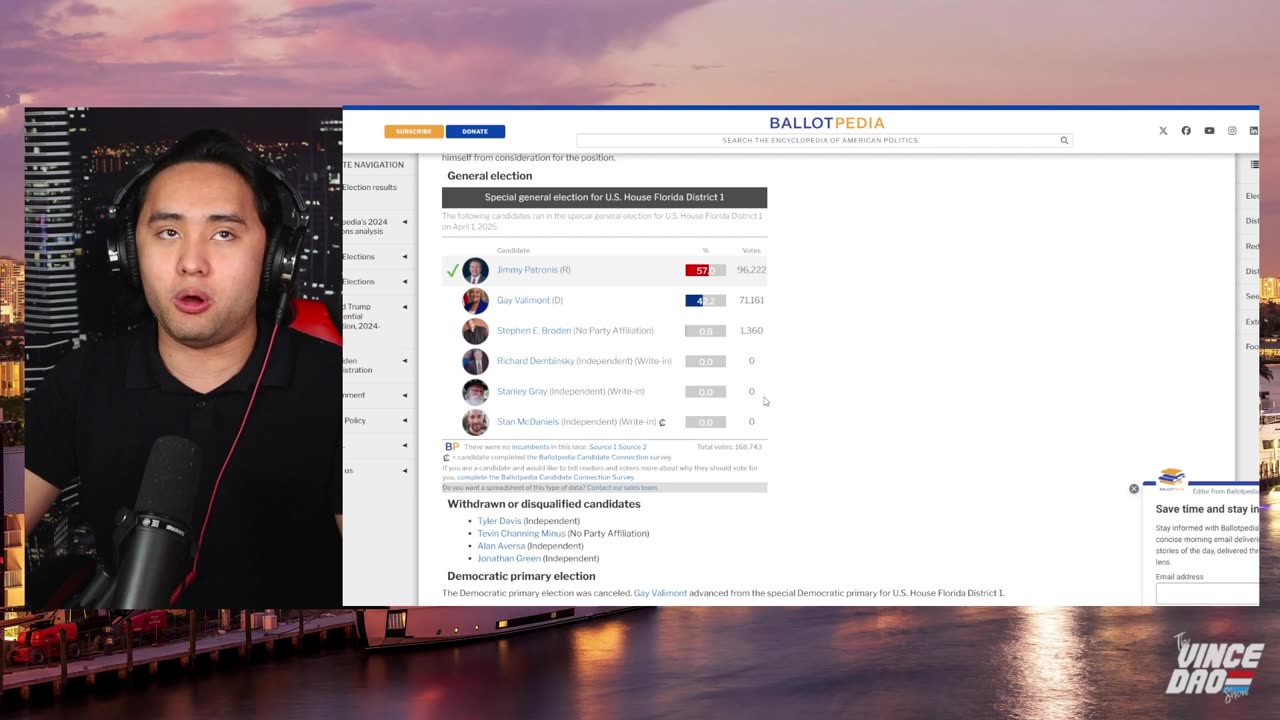Open Jonathan Green link
Viewport: 1280px width, 720px height.
coord(509,558)
